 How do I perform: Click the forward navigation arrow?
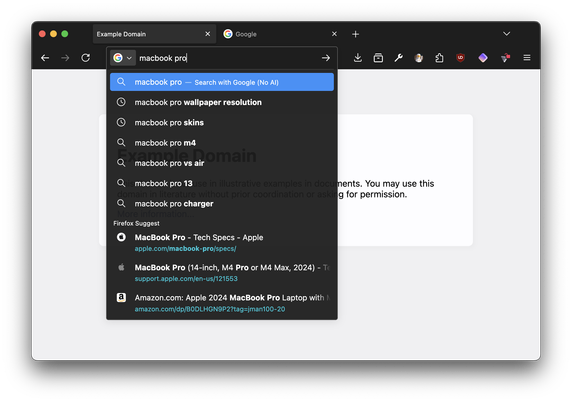pyautogui.click(x=65, y=58)
